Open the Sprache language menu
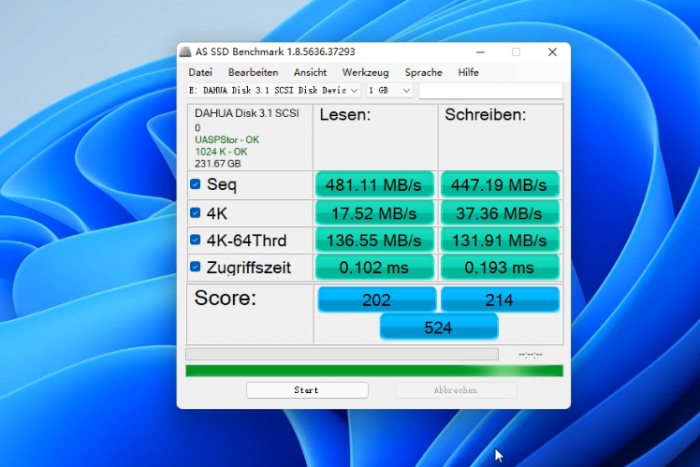Screen dimensions: 700x467 click(423, 72)
